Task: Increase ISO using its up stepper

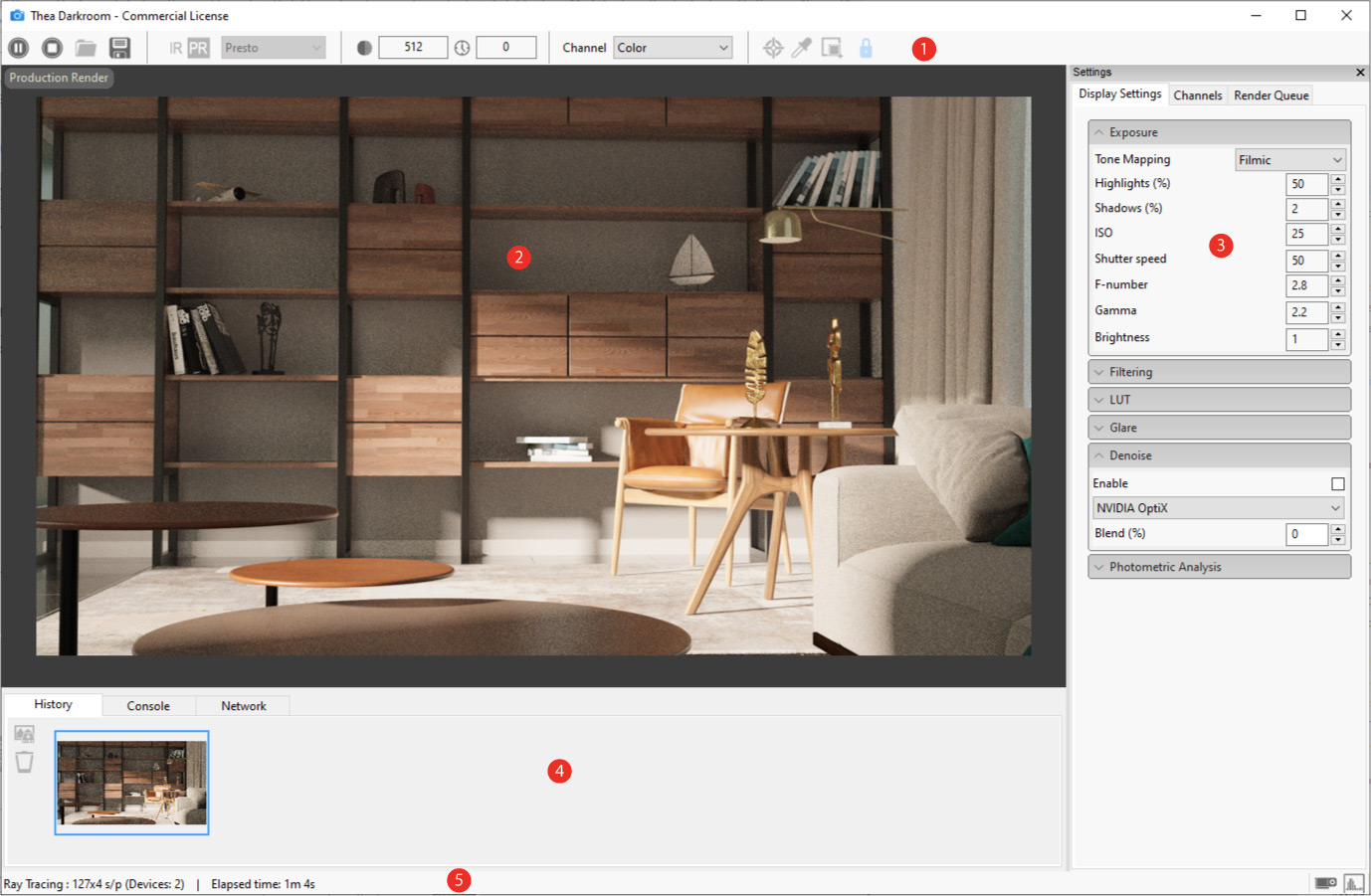Action: tap(1338, 230)
